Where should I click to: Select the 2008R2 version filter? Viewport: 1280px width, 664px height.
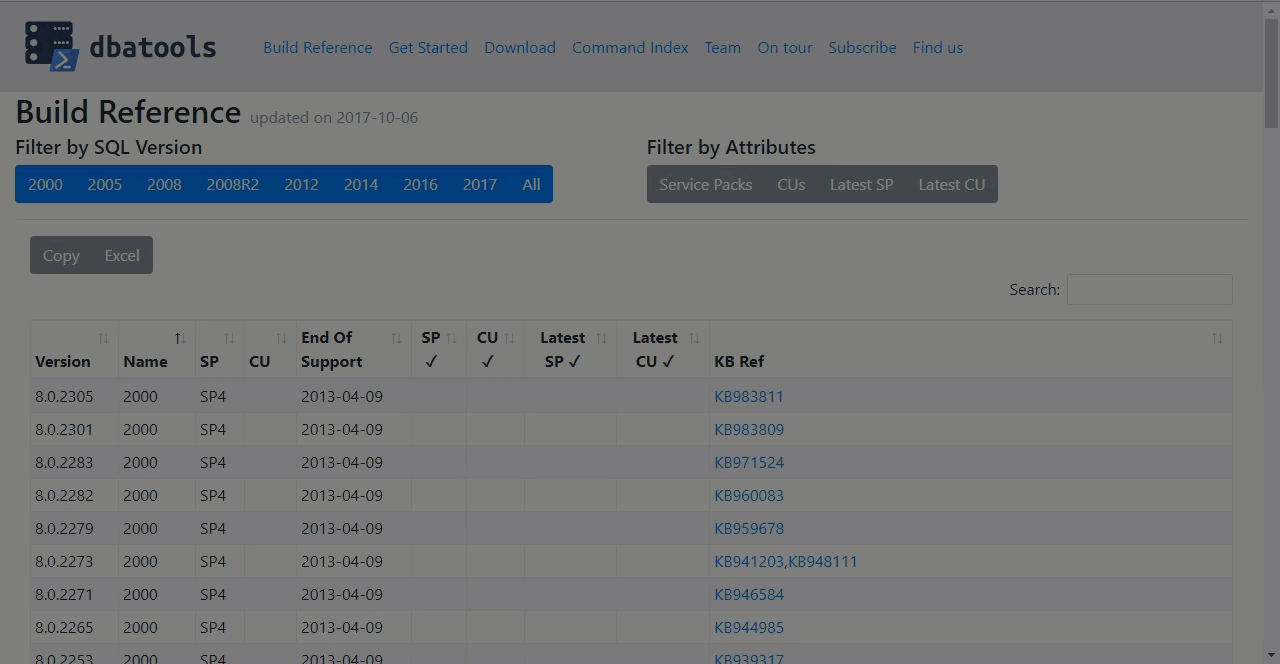click(x=232, y=184)
